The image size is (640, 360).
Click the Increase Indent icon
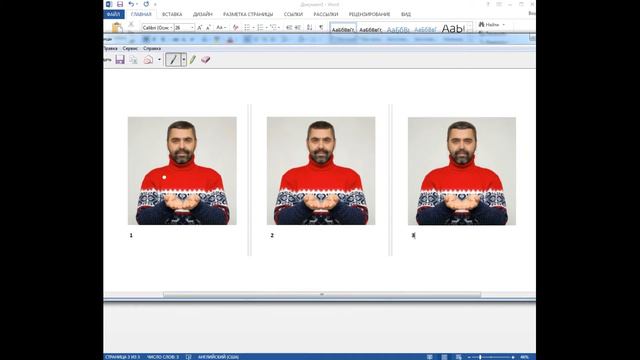click(x=298, y=27)
